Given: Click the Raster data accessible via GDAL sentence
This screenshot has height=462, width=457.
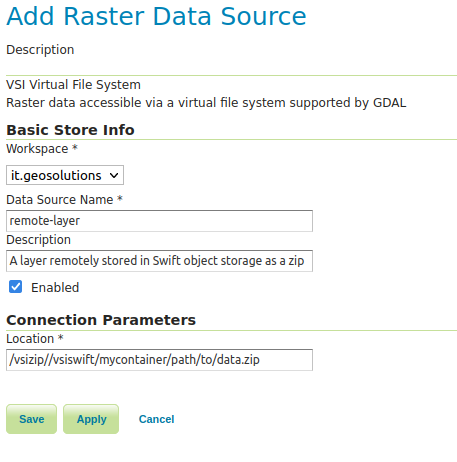Looking at the screenshot, I should [206, 103].
